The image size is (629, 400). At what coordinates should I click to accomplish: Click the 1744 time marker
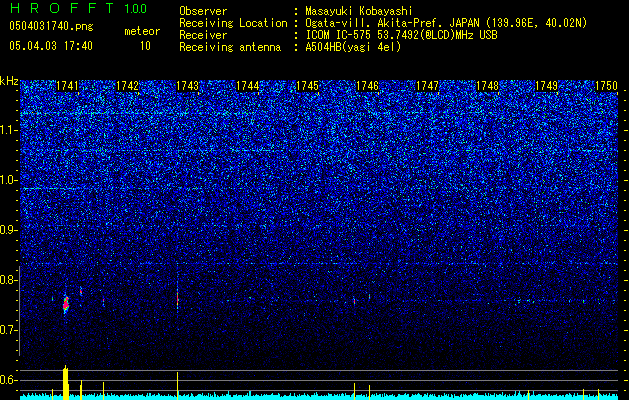248,86
